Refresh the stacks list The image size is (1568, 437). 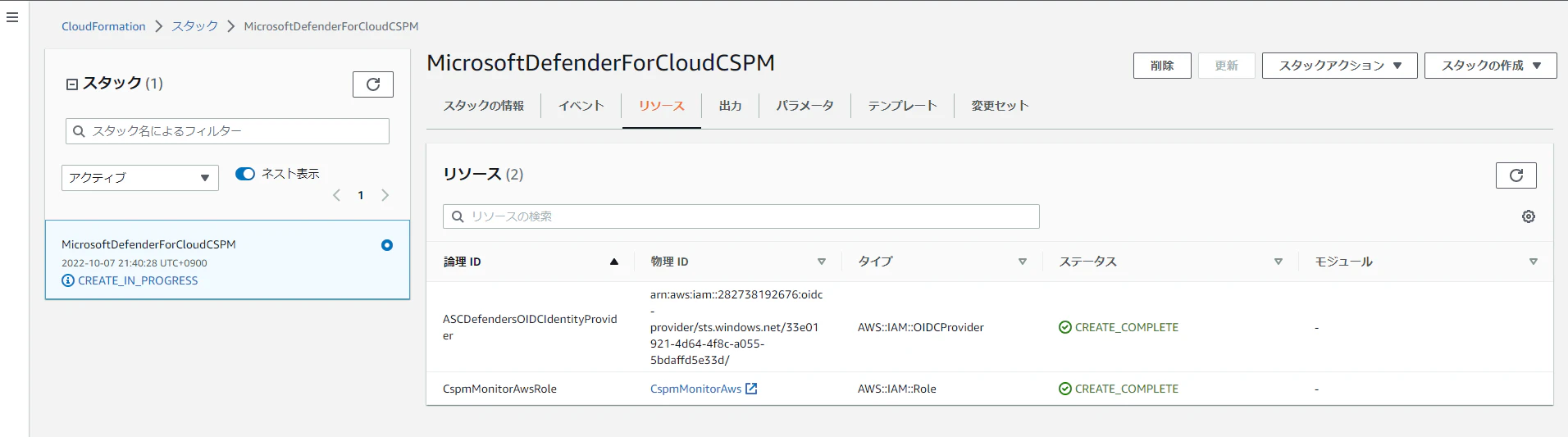pyautogui.click(x=373, y=84)
